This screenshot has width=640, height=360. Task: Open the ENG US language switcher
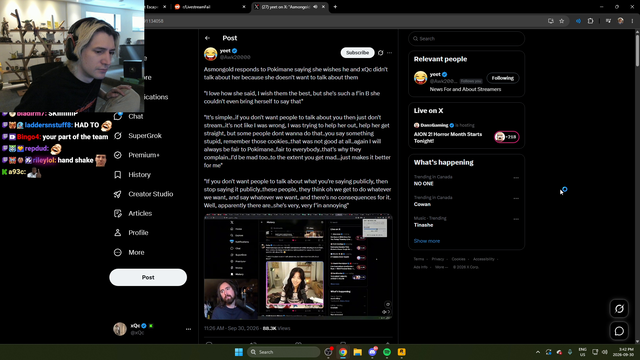(x=582, y=352)
